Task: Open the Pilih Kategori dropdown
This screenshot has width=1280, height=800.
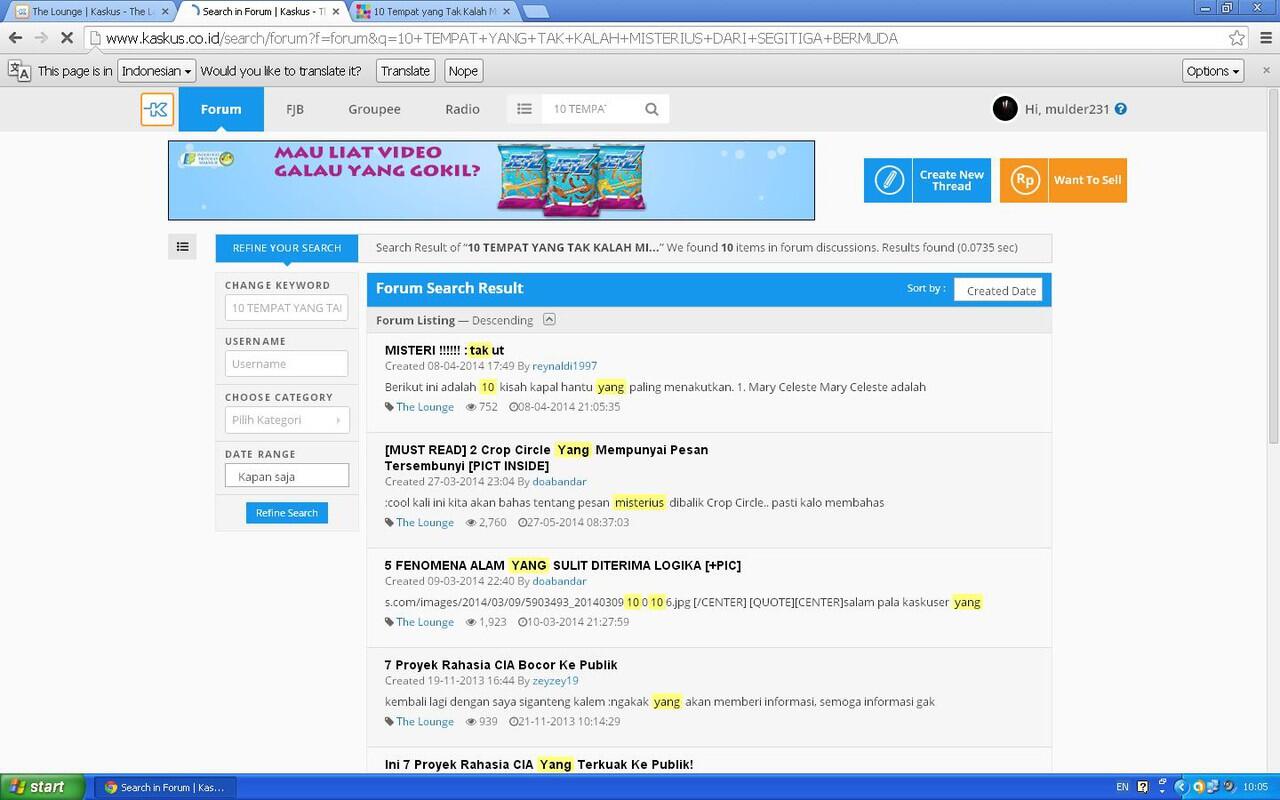Action: tap(287, 420)
